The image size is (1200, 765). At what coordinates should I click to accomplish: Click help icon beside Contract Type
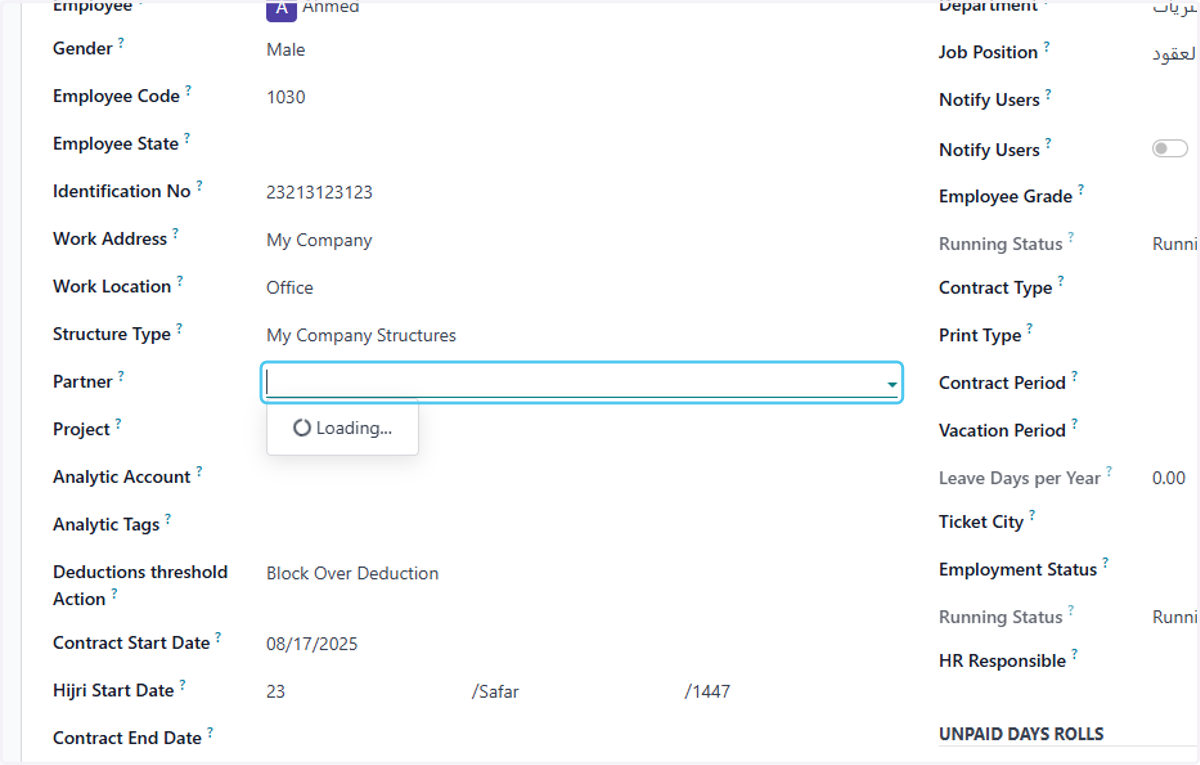pos(1061,282)
